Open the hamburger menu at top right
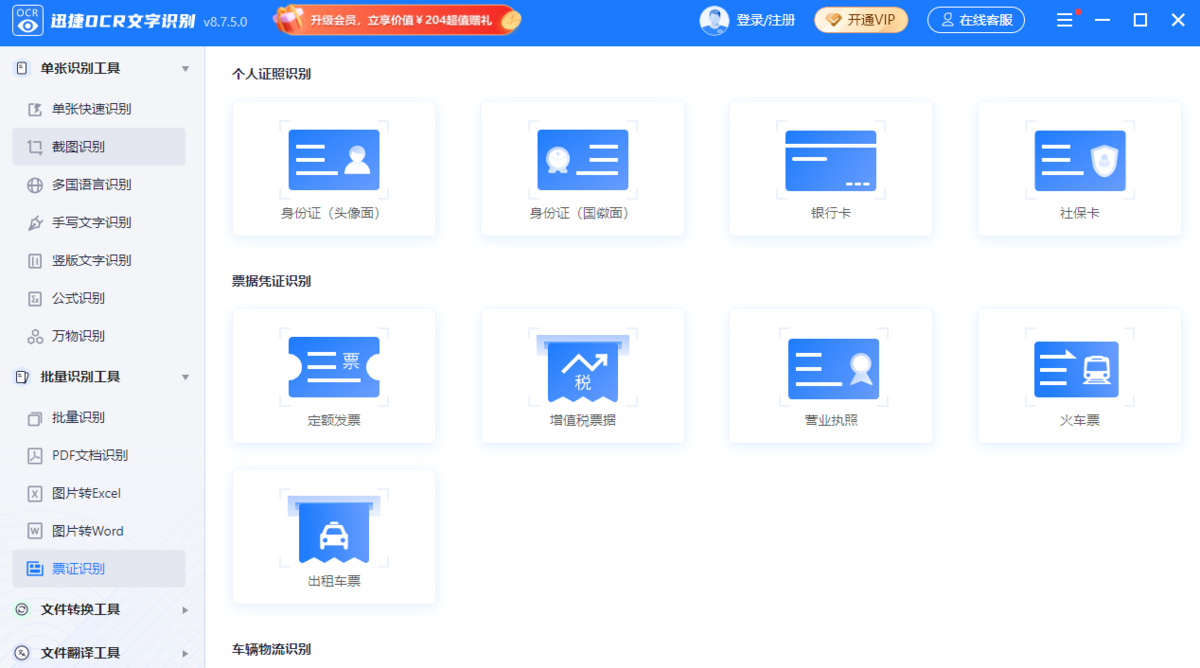This screenshot has height=668, width=1200. tap(1064, 18)
